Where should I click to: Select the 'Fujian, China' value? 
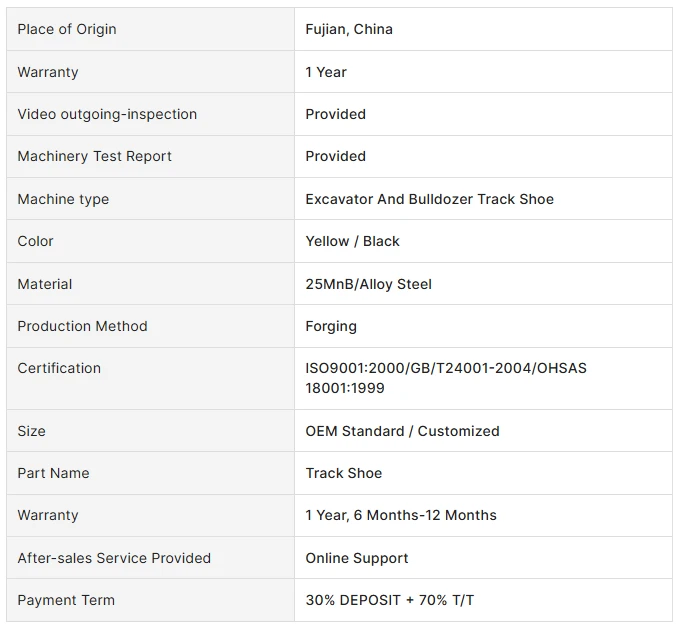(x=349, y=29)
